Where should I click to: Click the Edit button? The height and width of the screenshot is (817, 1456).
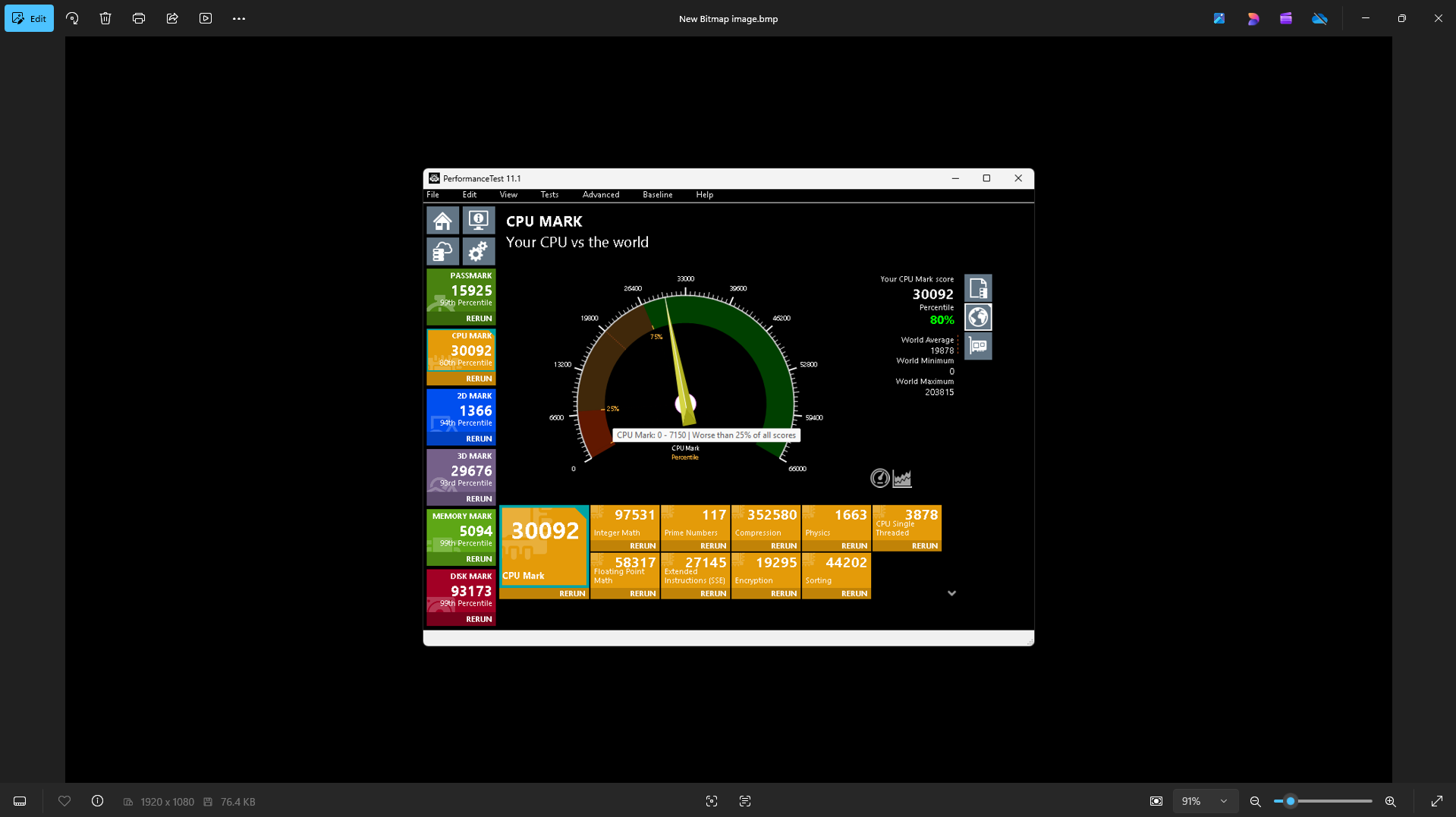(30, 18)
